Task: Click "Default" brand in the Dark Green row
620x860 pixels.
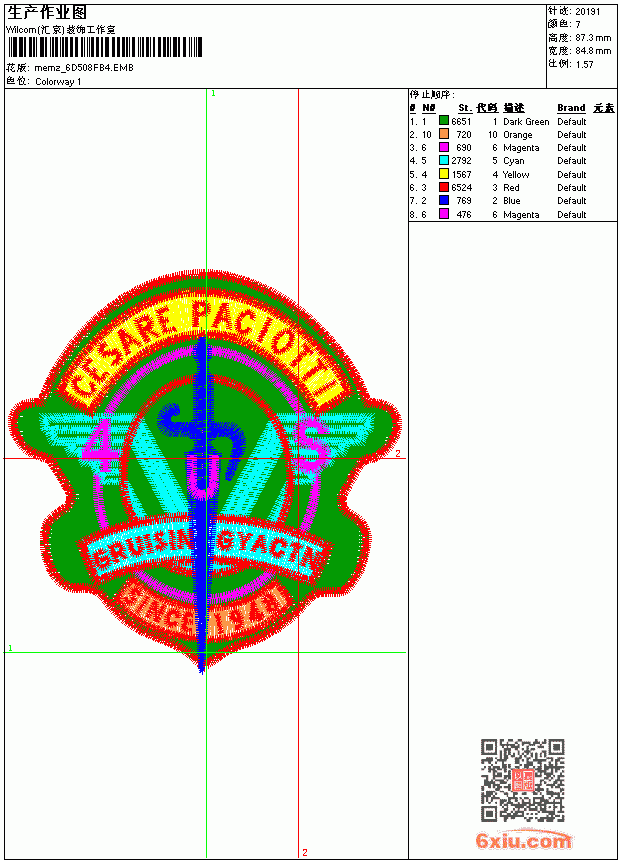Action: point(571,121)
